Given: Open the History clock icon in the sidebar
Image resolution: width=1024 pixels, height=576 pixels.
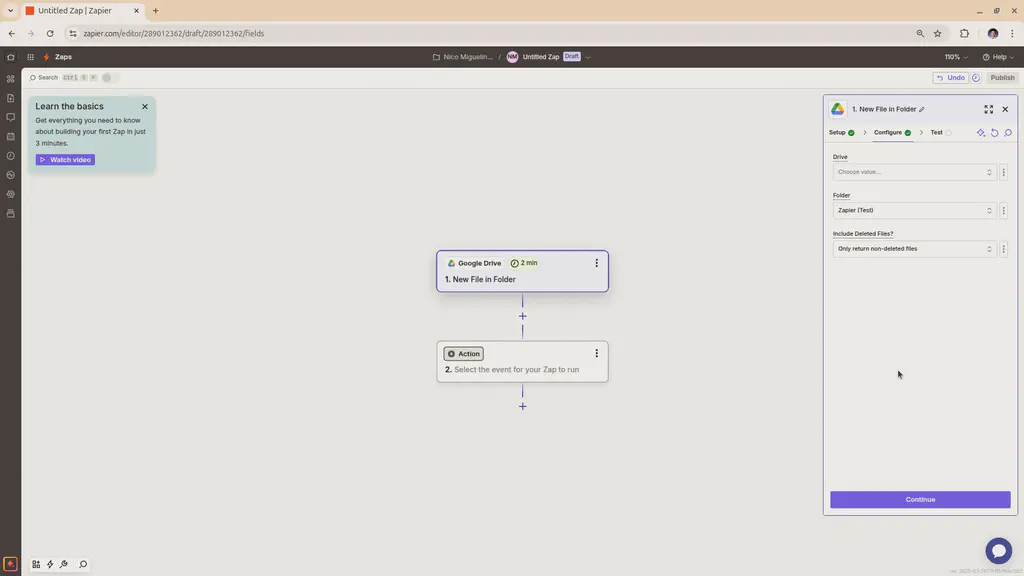Looking at the screenshot, I should [x=10, y=156].
